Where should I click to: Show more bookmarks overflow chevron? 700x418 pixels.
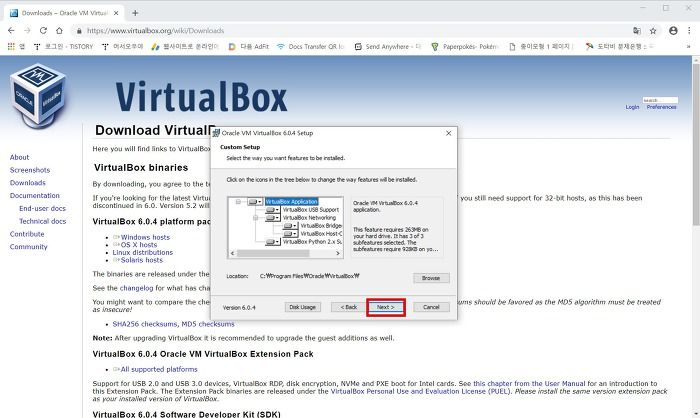pos(688,46)
